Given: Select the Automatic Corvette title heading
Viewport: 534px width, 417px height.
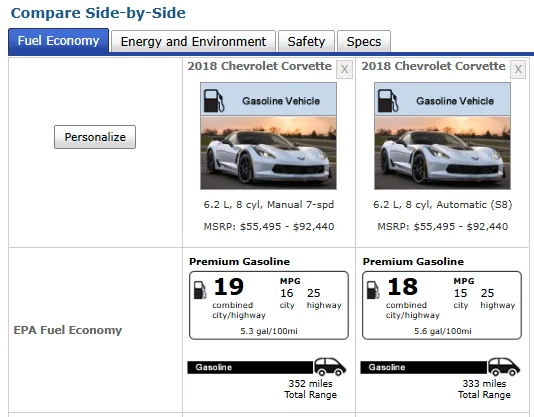Looking at the screenshot, I should click(433, 66).
